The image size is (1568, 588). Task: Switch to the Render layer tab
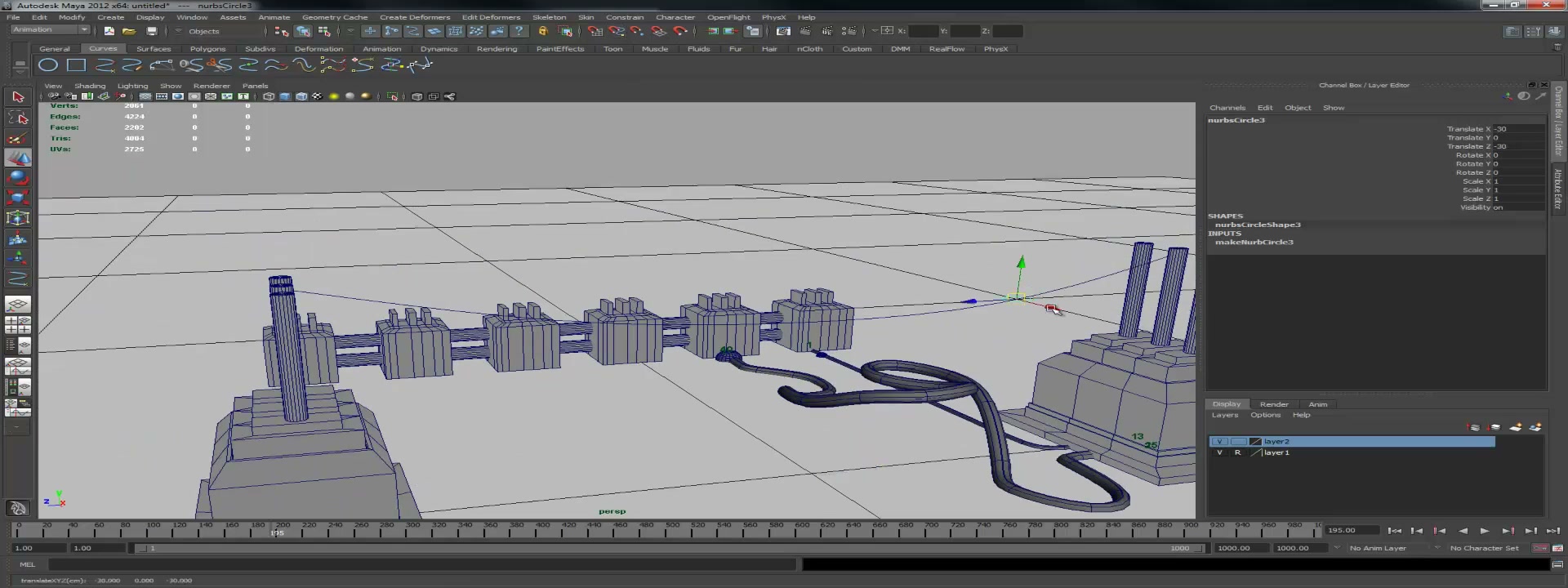1274,404
